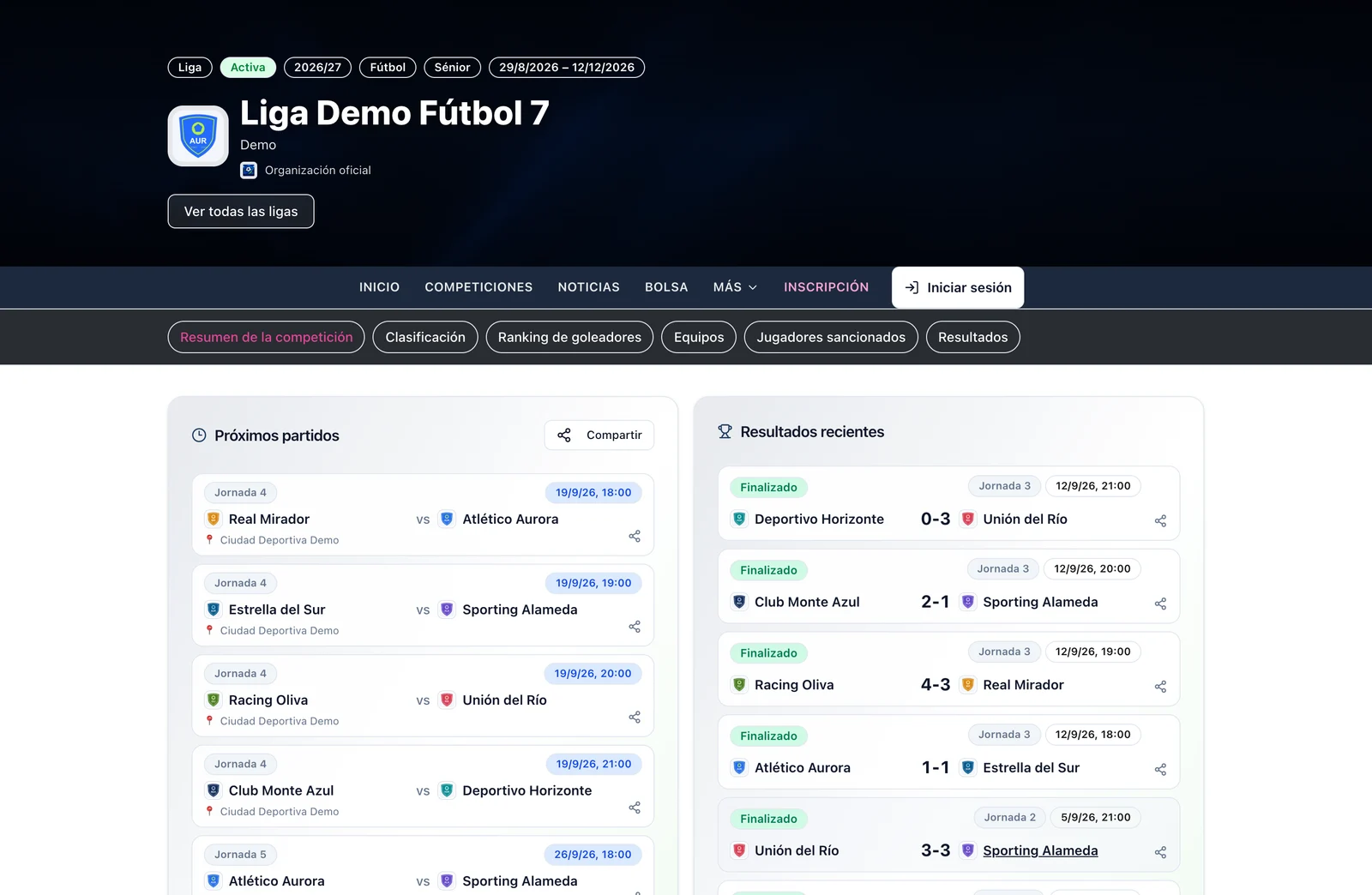Click the 2026/27 season tag
The width and height of the screenshot is (1372, 895).
click(x=317, y=68)
